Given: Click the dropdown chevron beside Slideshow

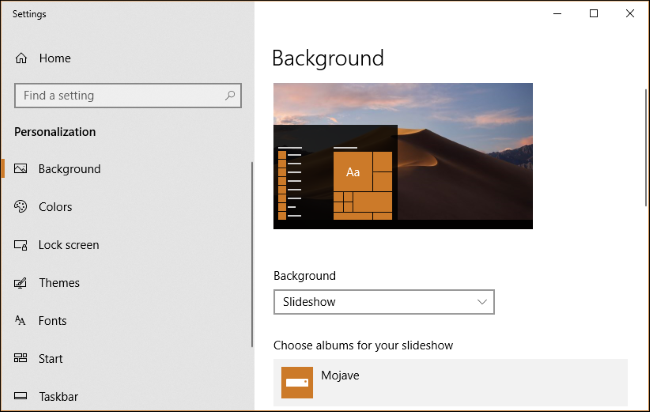Looking at the screenshot, I should (482, 301).
